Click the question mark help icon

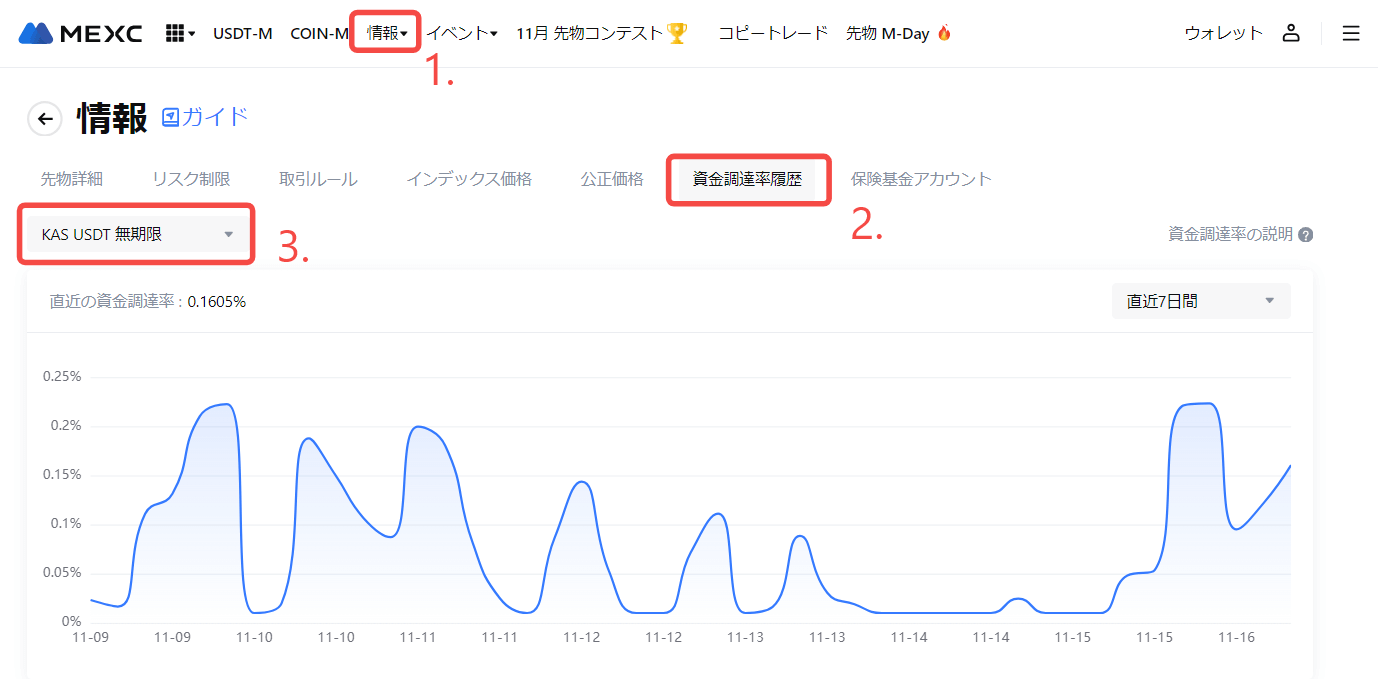[x=1305, y=235]
